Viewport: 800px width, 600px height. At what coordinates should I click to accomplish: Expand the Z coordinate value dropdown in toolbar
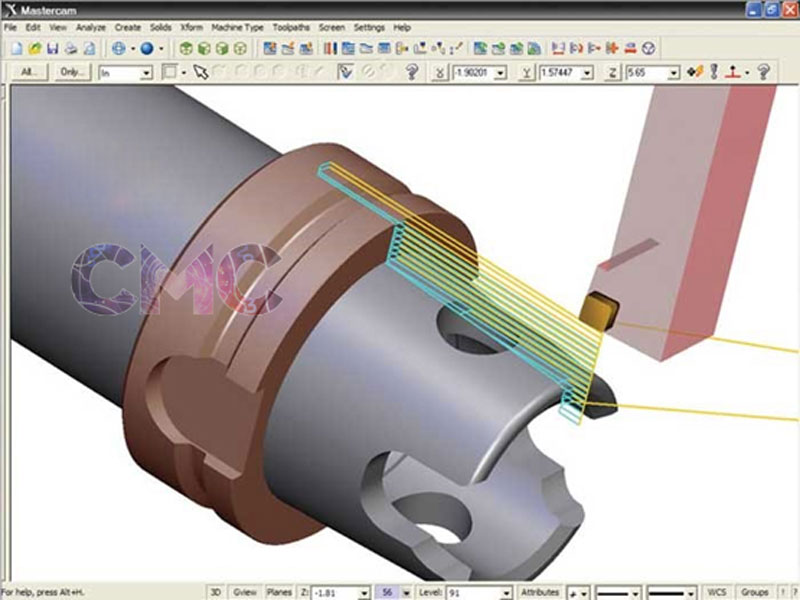673,73
